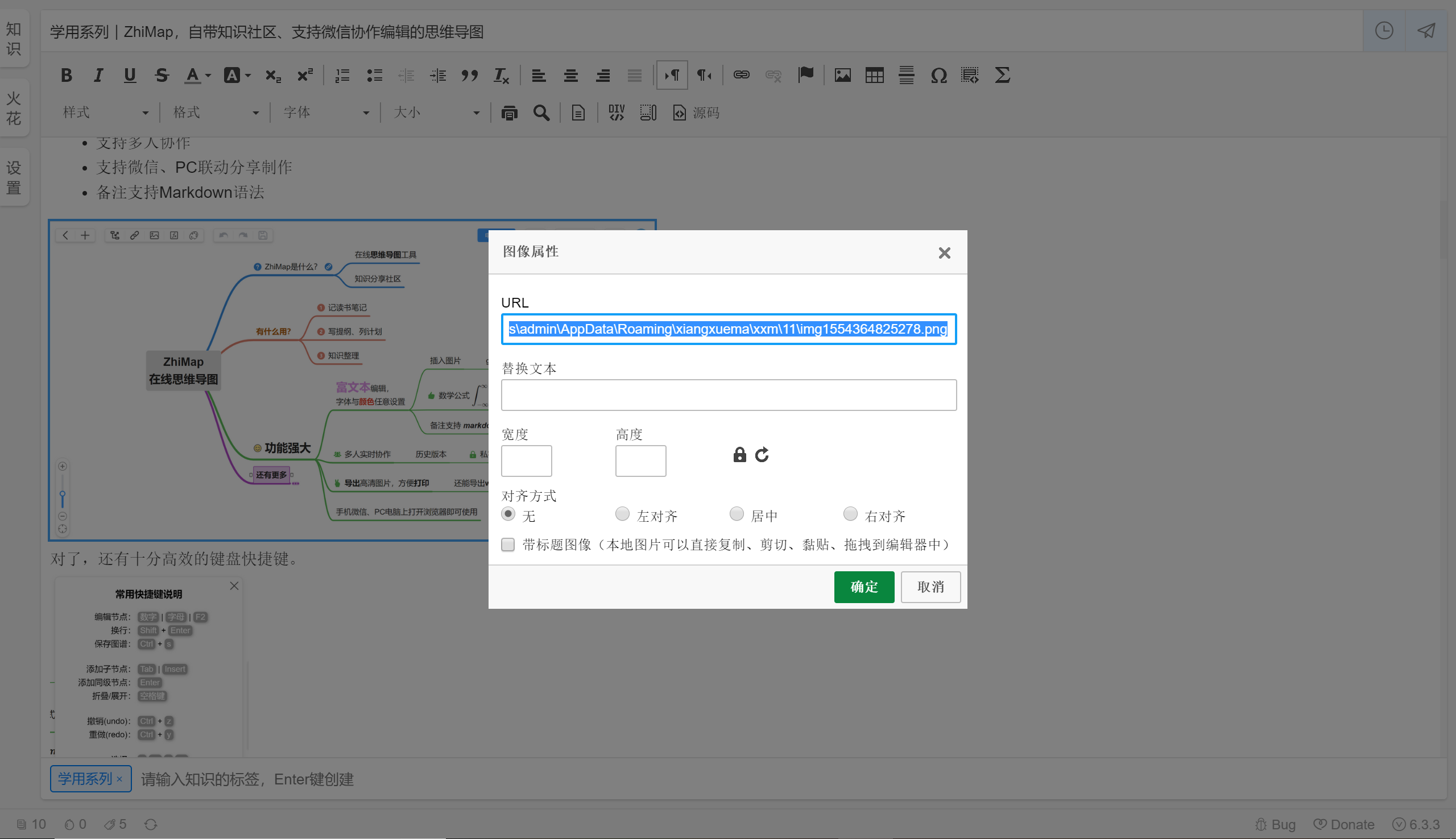Publish with paper plane icon

[x=1426, y=31]
